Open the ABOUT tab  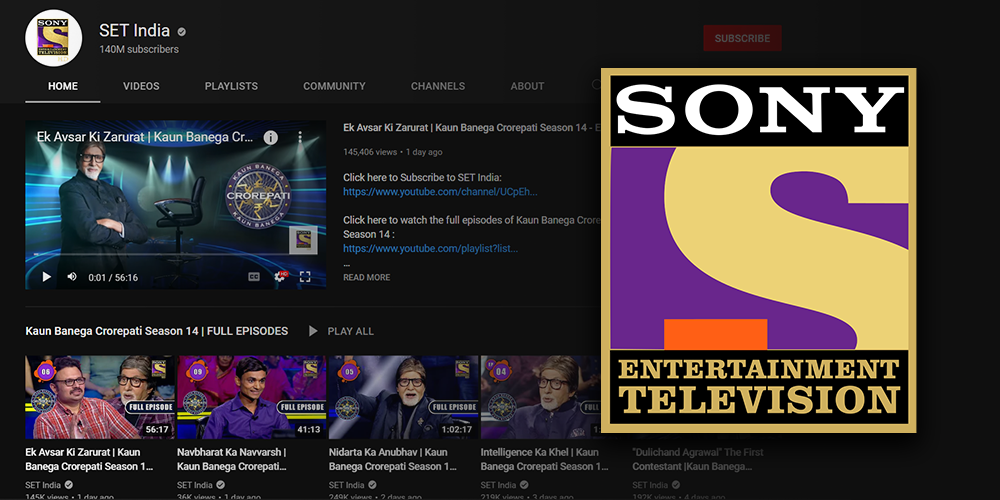[x=527, y=86]
